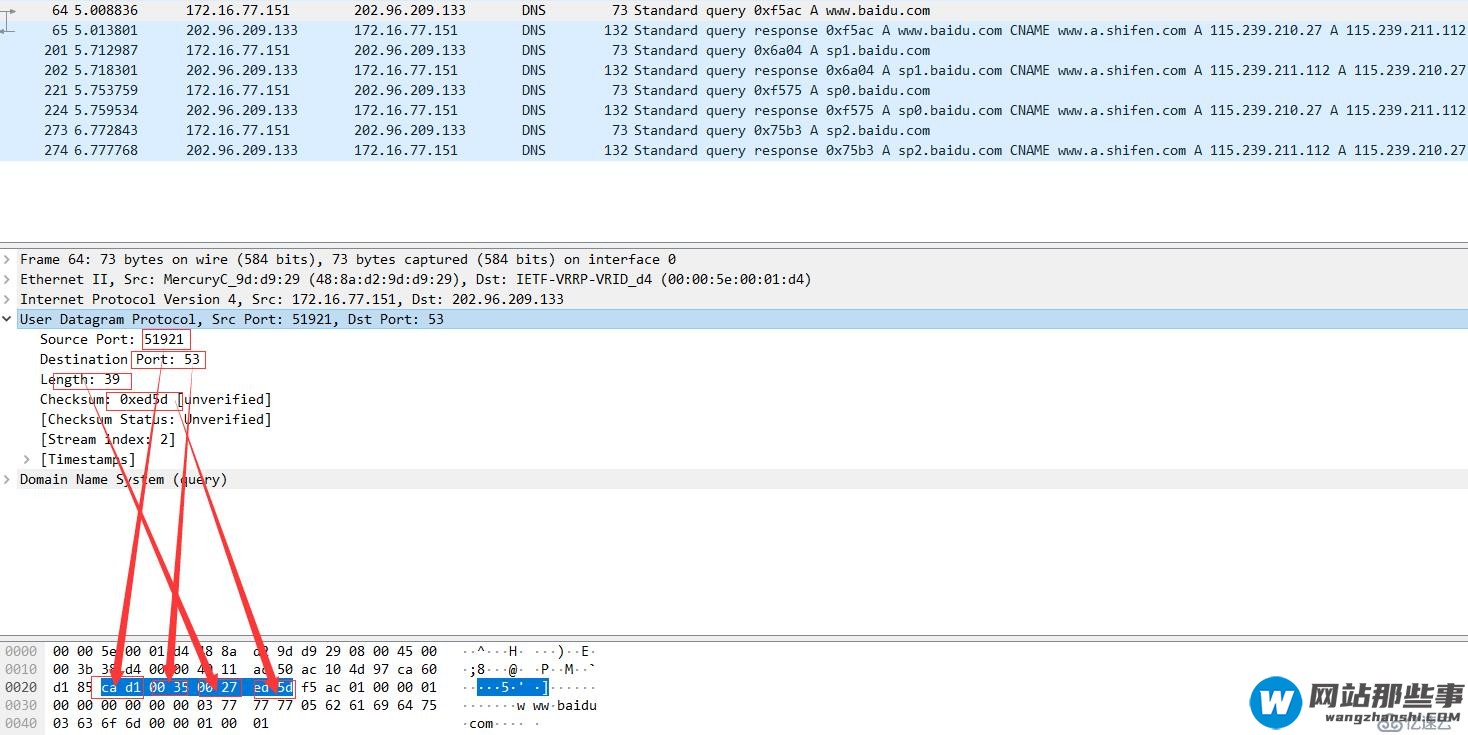Select packet 202 response 0x6a04
1468x735 pixels.
click(x=734, y=70)
